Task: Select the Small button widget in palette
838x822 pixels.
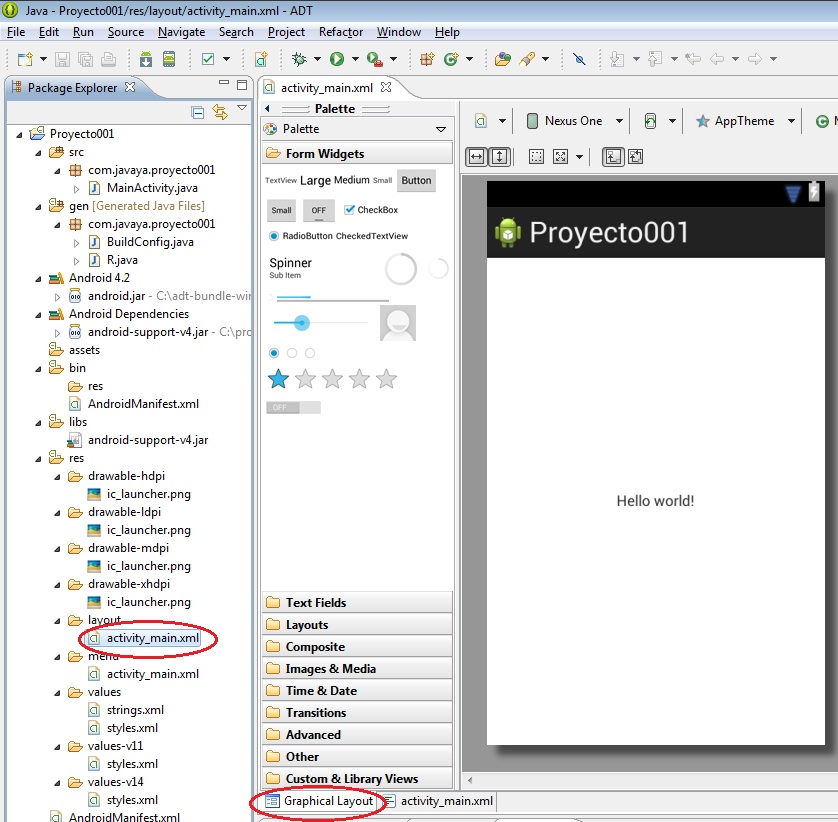Action: [x=281, y=210]
